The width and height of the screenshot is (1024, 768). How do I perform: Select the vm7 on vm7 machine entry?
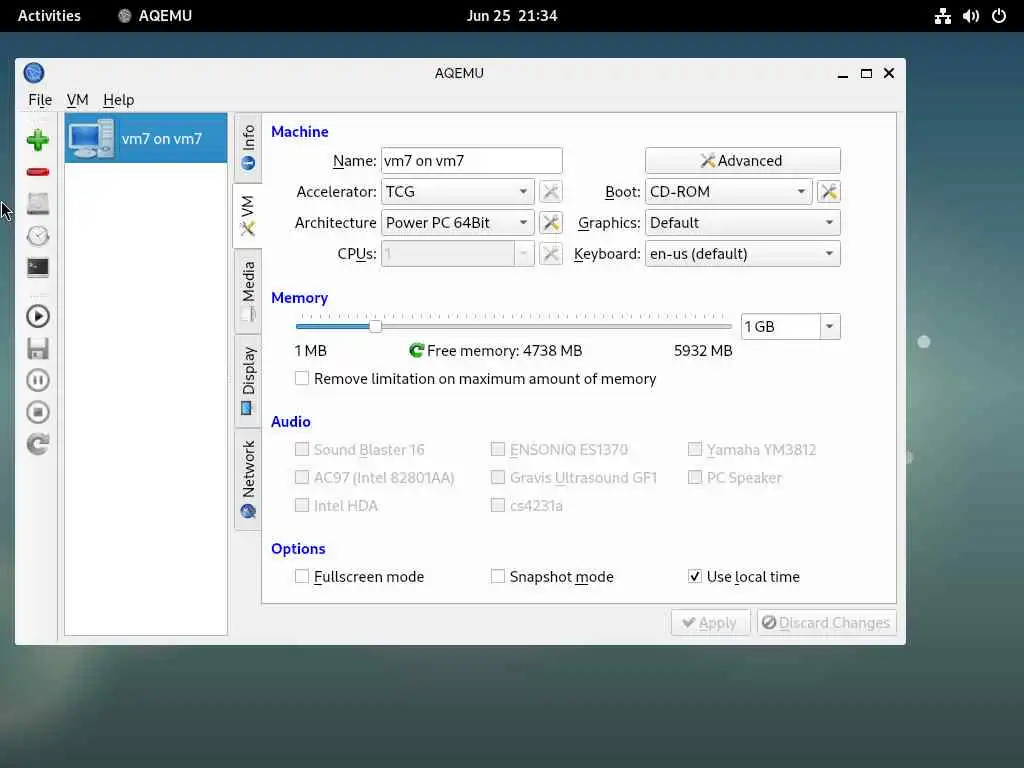pyautogui.click(x=146, y=138)
